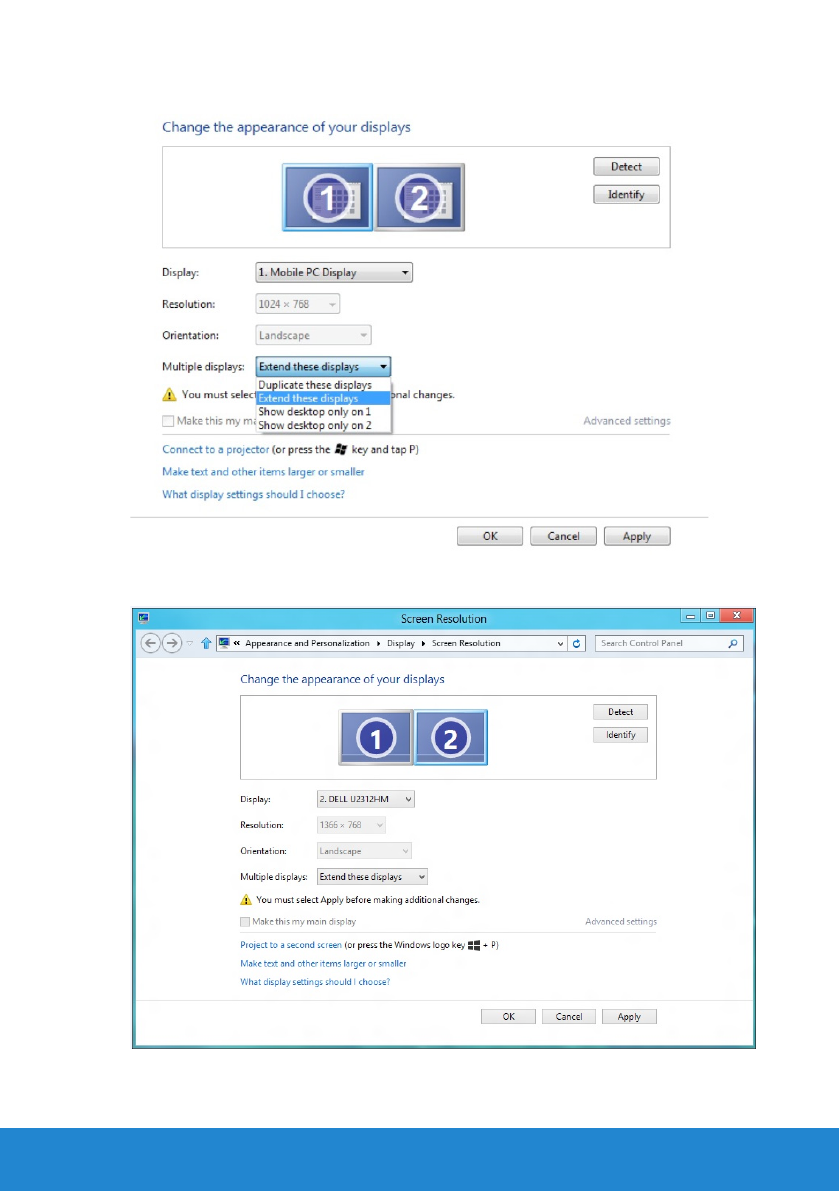839x1191 pixels.
Task: Open 'Advanced settings' link in lower window
Action: tap(620, 921)
